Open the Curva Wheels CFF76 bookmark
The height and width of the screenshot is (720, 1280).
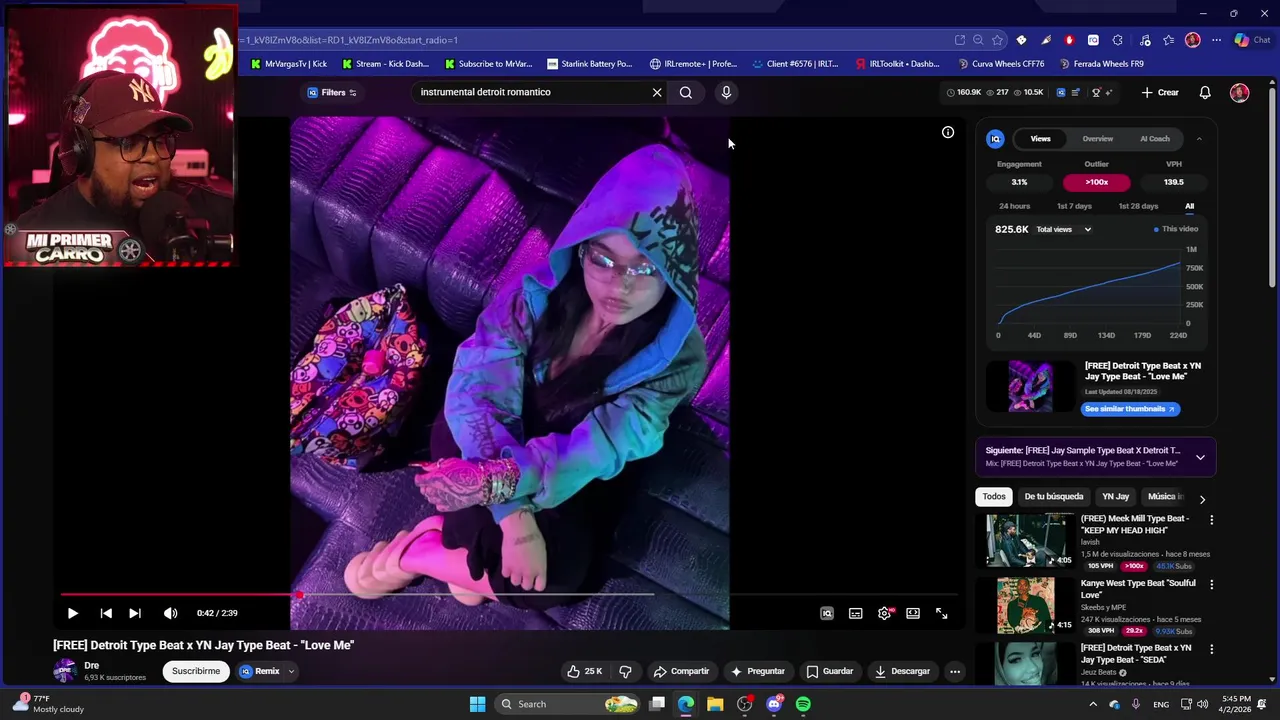coord(1001,64)
